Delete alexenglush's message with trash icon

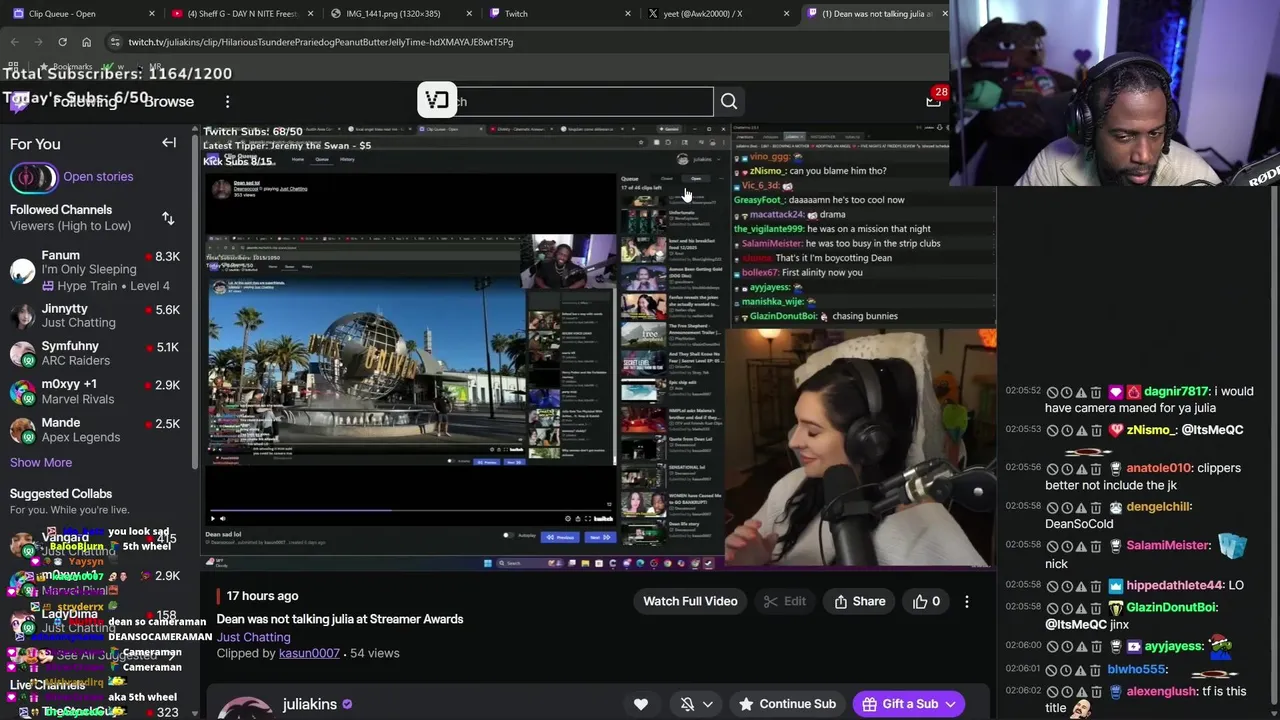pyautogui.click(x=1096, y=692)
